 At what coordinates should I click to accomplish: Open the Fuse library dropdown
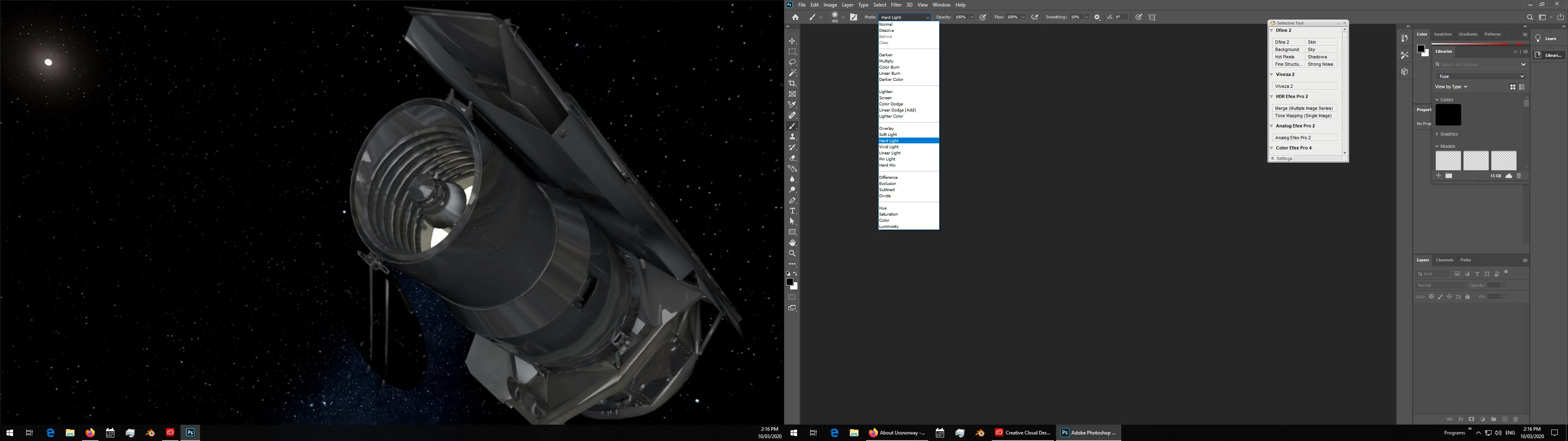pos(1480,76)
